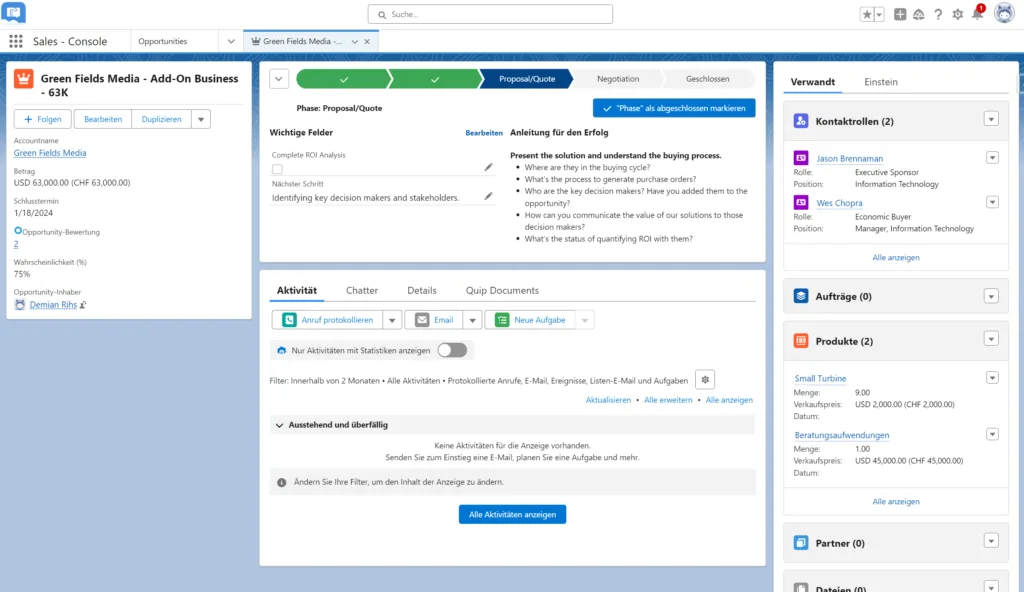Open your profile avatar astronaut icon
Screen dimensions: 1024x592
1006,14
